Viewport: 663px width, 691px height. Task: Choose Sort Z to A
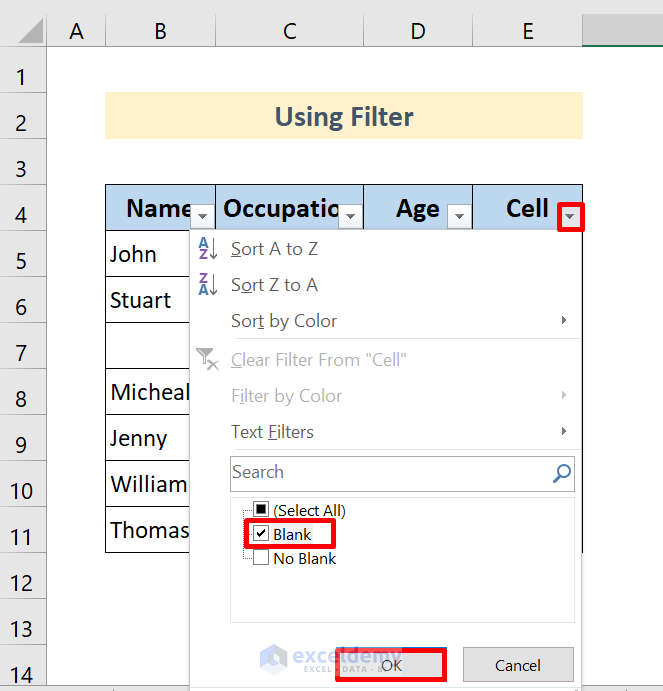[x=386, y=285]
